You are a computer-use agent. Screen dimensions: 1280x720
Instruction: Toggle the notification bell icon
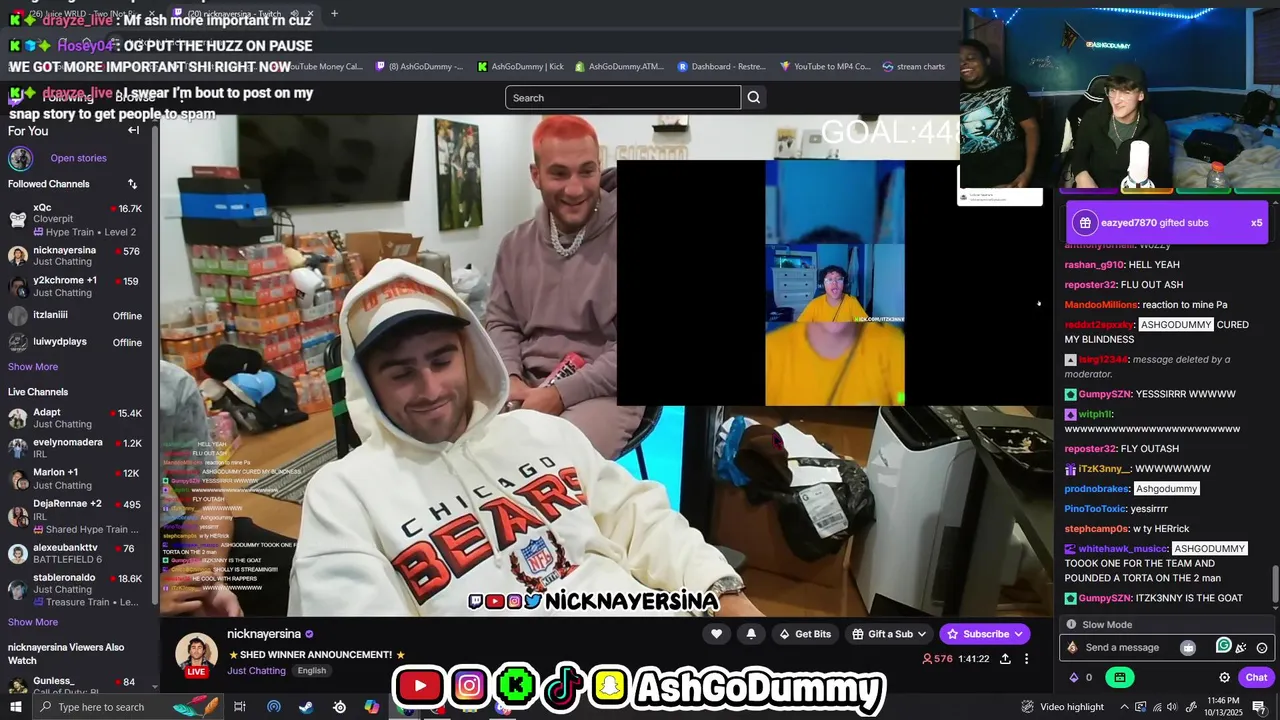[751, 634]
